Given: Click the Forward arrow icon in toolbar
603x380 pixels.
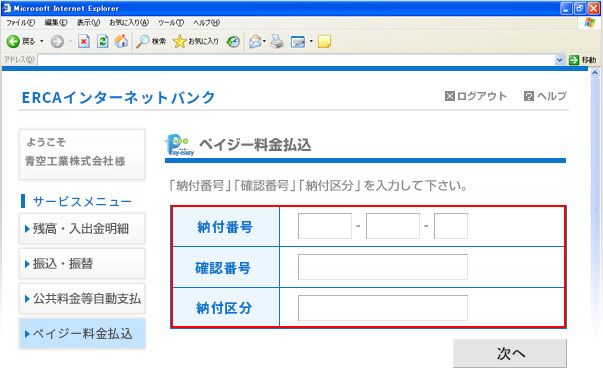Looking at the screenshot, I should 57,41.
